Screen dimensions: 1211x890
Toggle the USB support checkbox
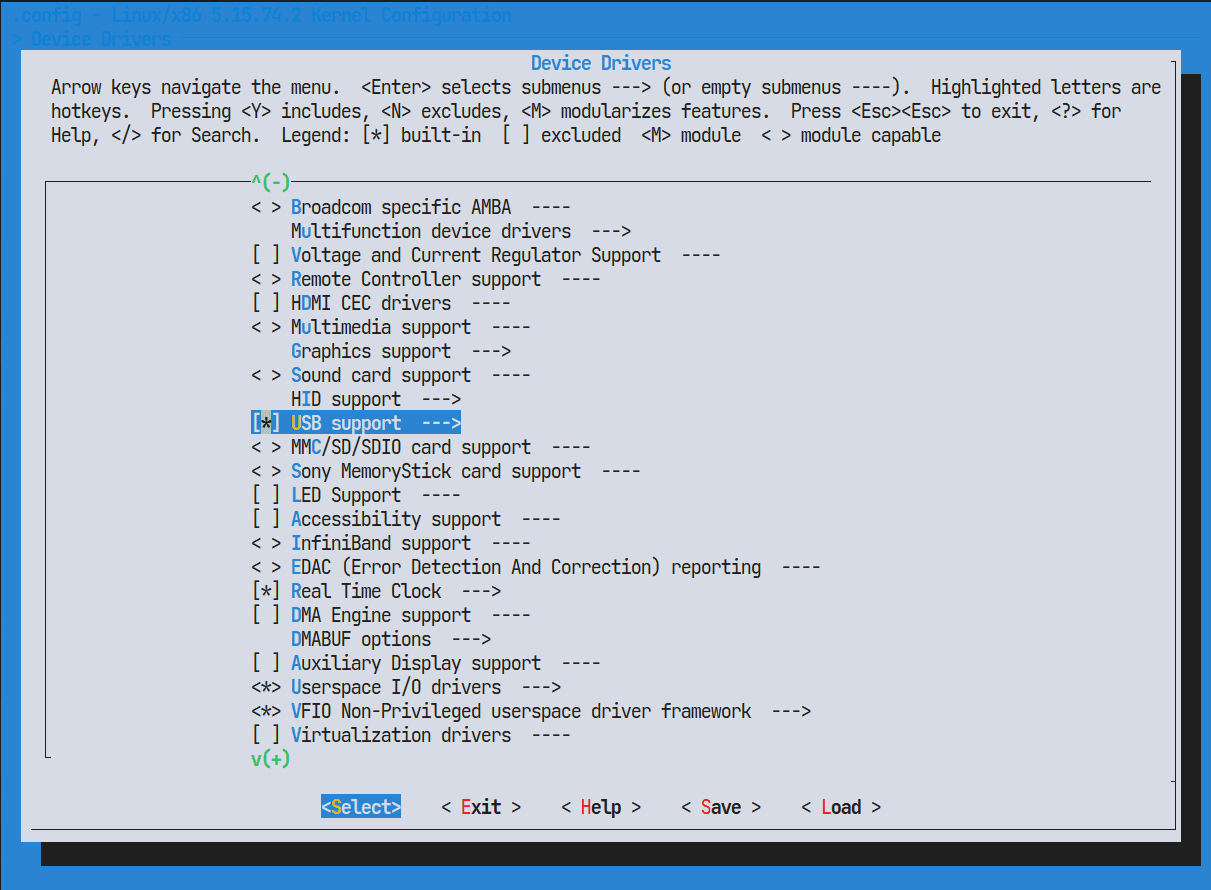point(266,423)
